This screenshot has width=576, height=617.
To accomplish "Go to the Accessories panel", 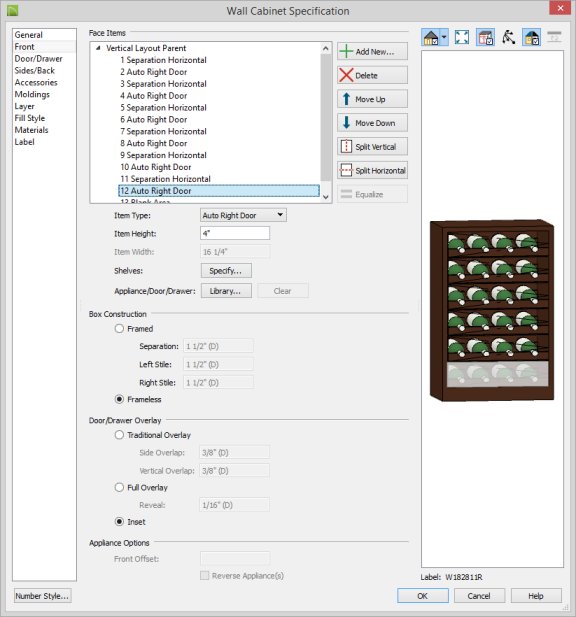I will tap(36, 82).
